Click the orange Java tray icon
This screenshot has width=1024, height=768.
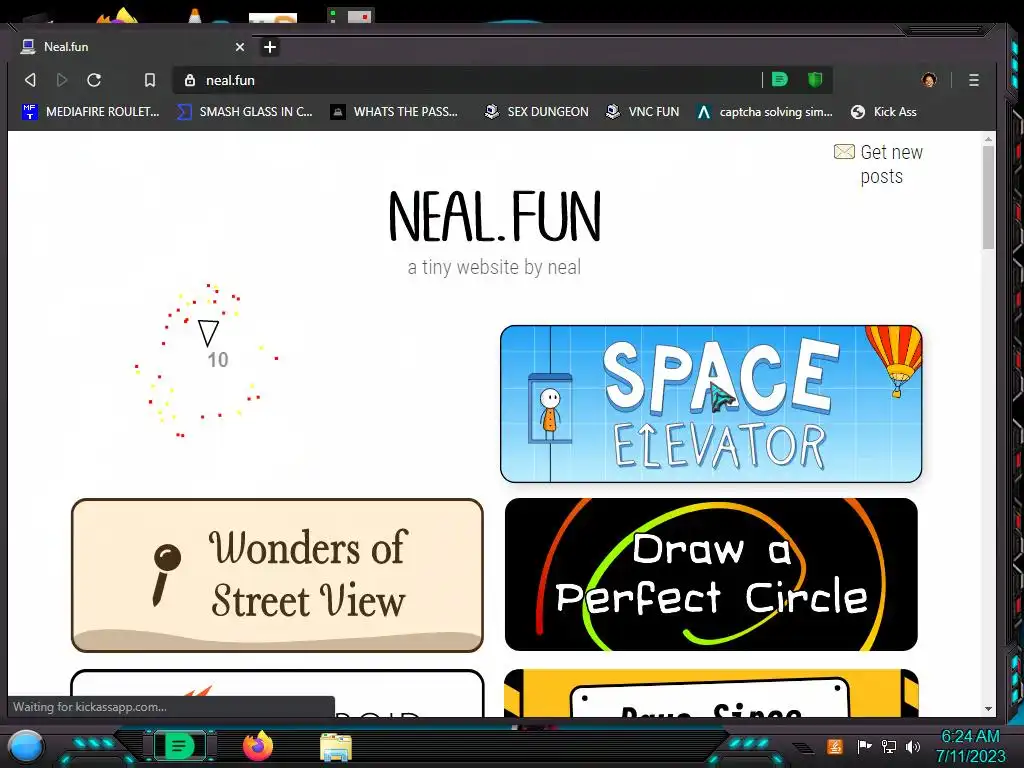[835, 746]
